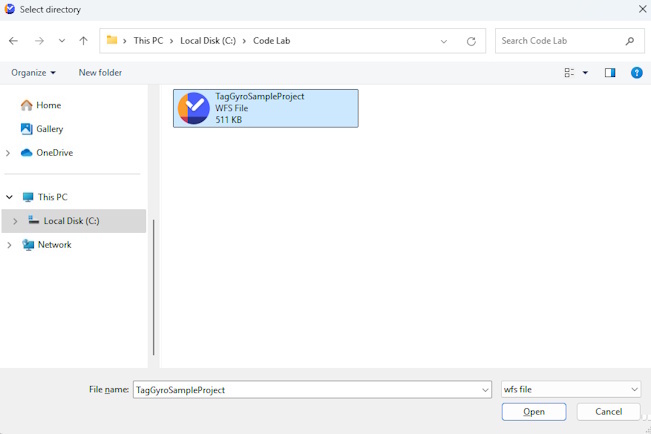Toggle the preview pane icon

[610, 73]
